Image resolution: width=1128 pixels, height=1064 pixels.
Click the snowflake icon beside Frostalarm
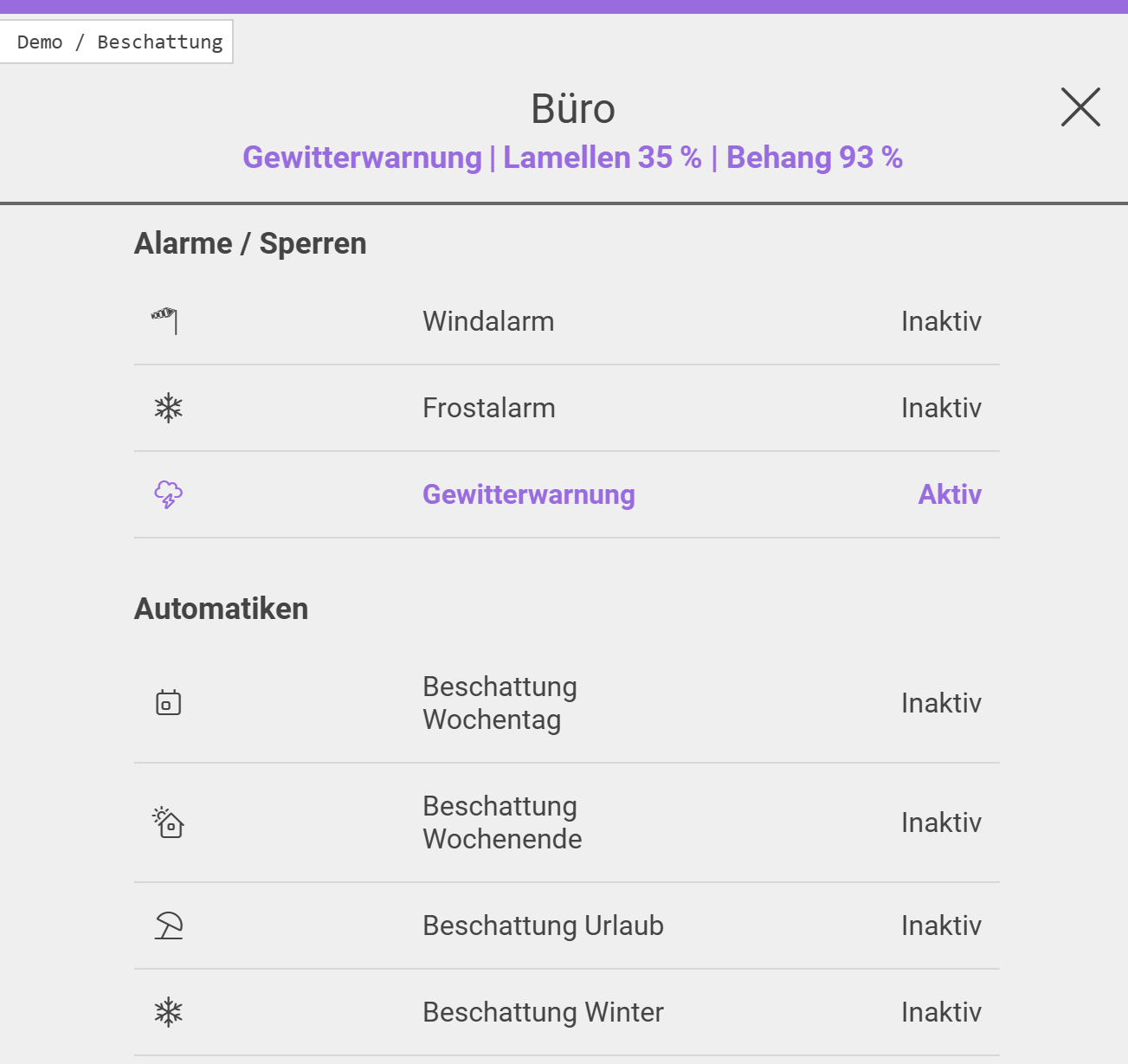click(168, 408)
